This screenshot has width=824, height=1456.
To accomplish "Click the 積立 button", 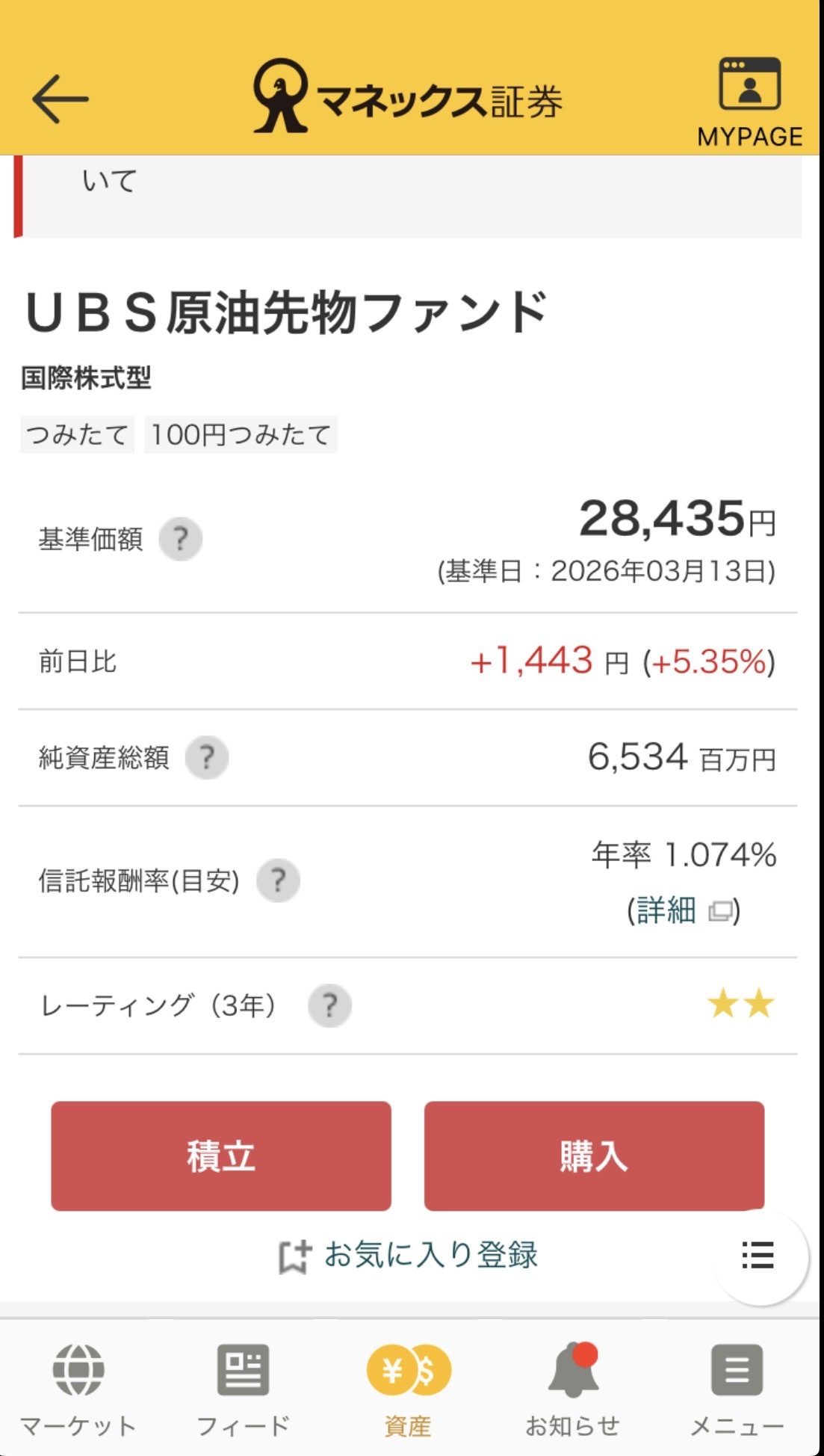I will (221, 1156).
